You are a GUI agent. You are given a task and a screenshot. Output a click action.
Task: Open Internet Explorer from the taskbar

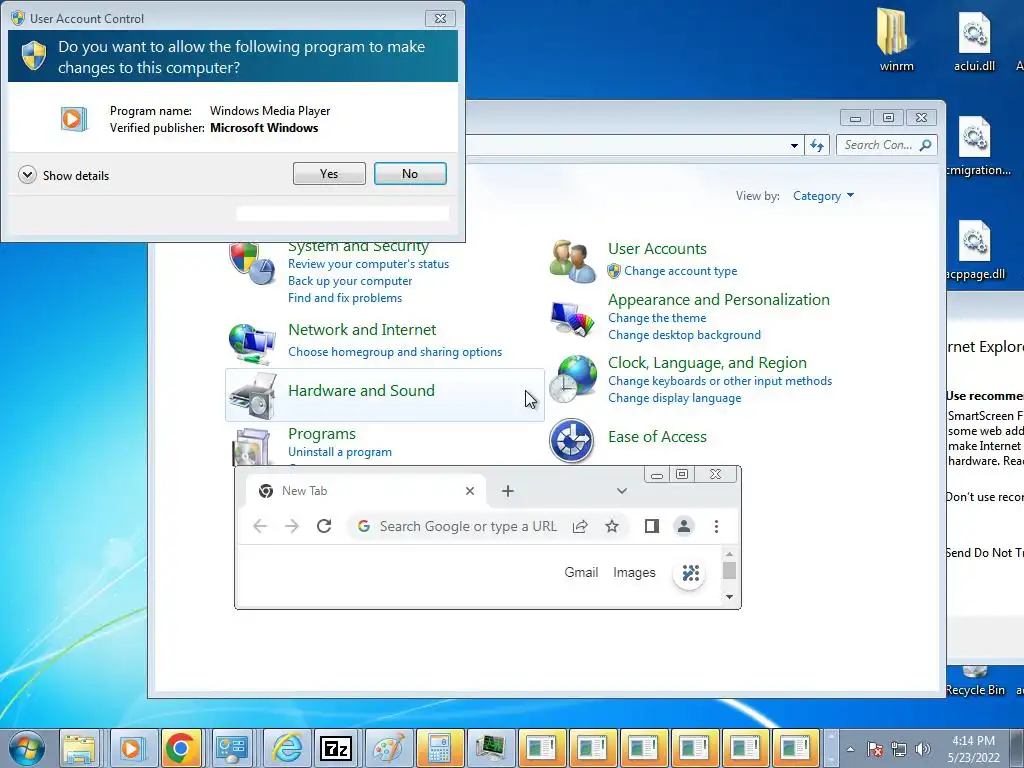pyautogui.click(x=286, y=748)
